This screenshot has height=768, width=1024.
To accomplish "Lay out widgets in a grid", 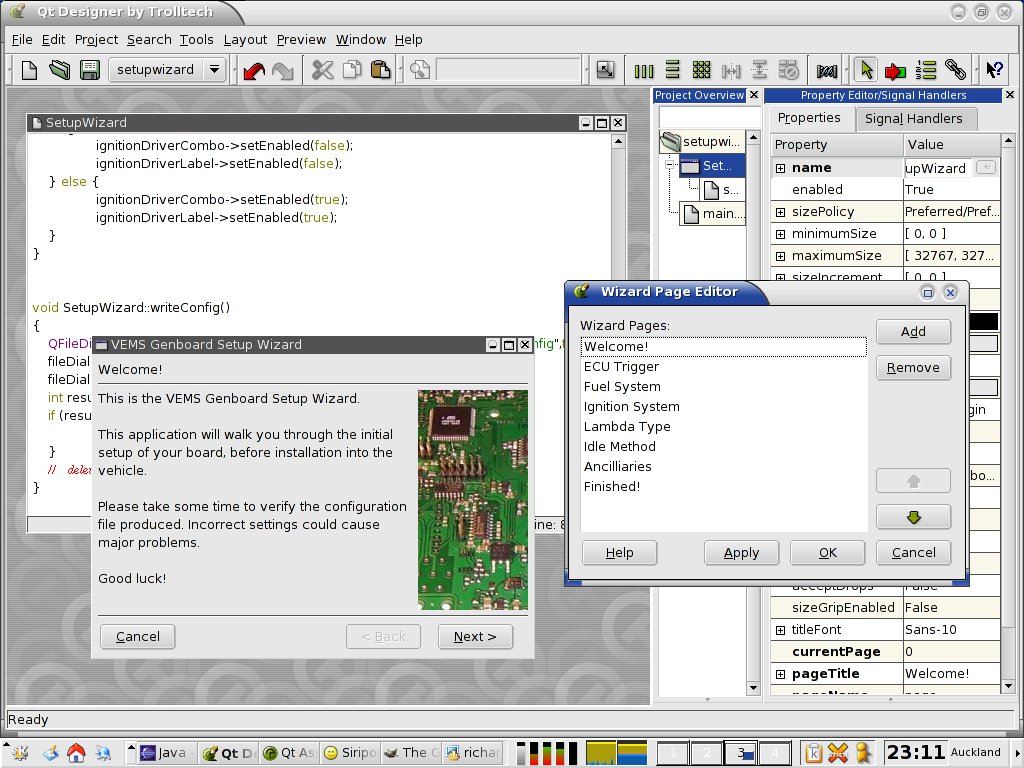I will [701, 69].
